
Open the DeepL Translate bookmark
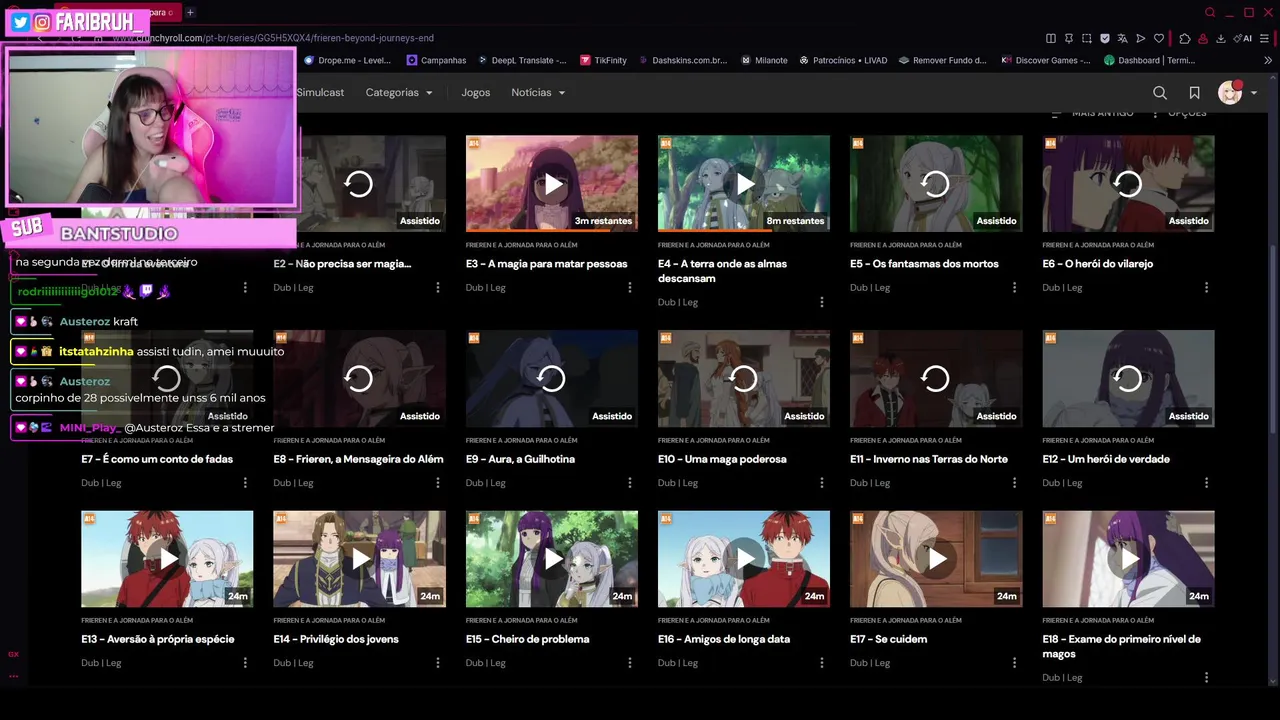pyautogui.click(x=521, y=60)
